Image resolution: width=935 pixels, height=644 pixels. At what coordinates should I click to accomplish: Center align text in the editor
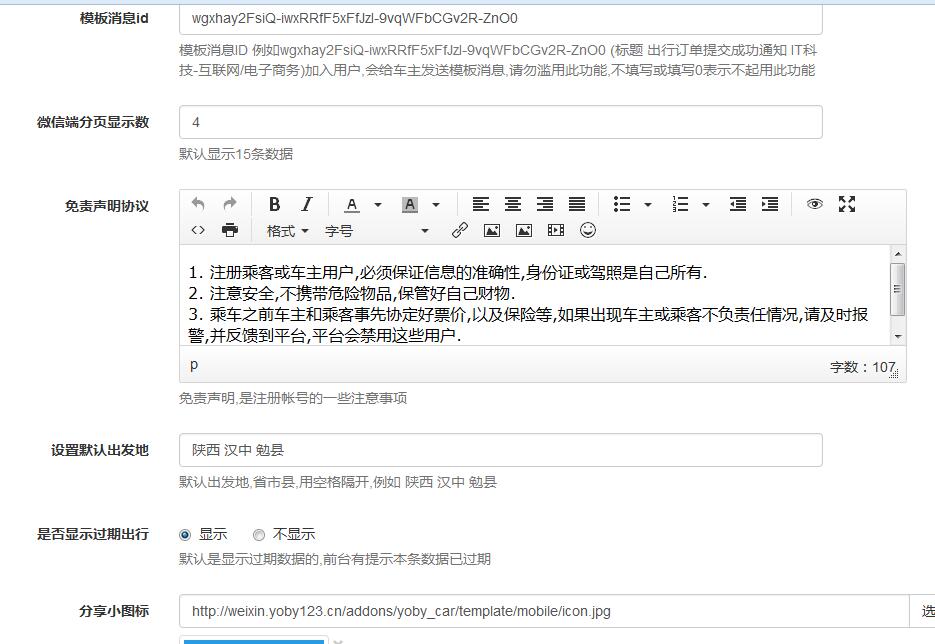tap(513, 205)
